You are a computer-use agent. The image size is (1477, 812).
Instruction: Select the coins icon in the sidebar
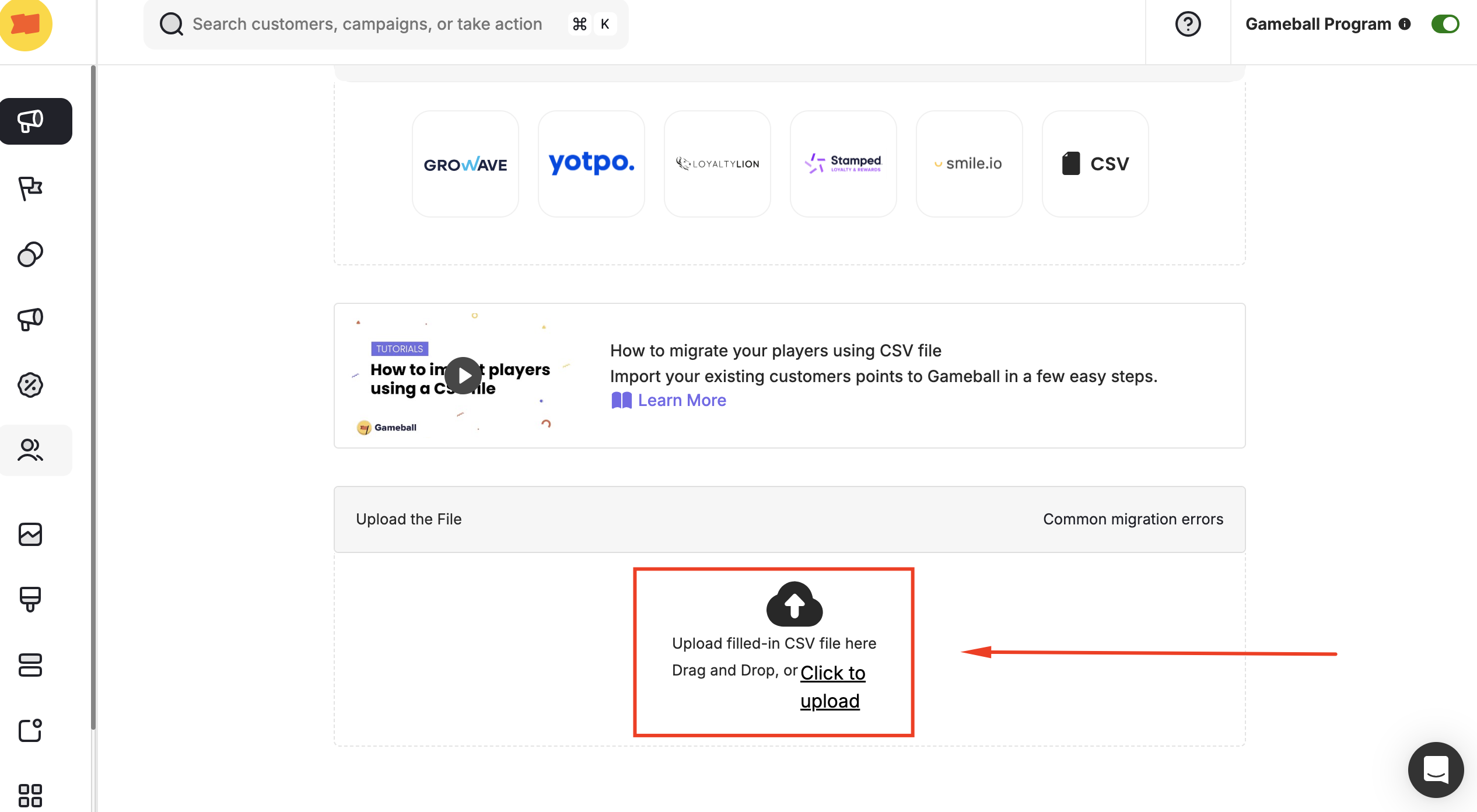coord(30,254)
